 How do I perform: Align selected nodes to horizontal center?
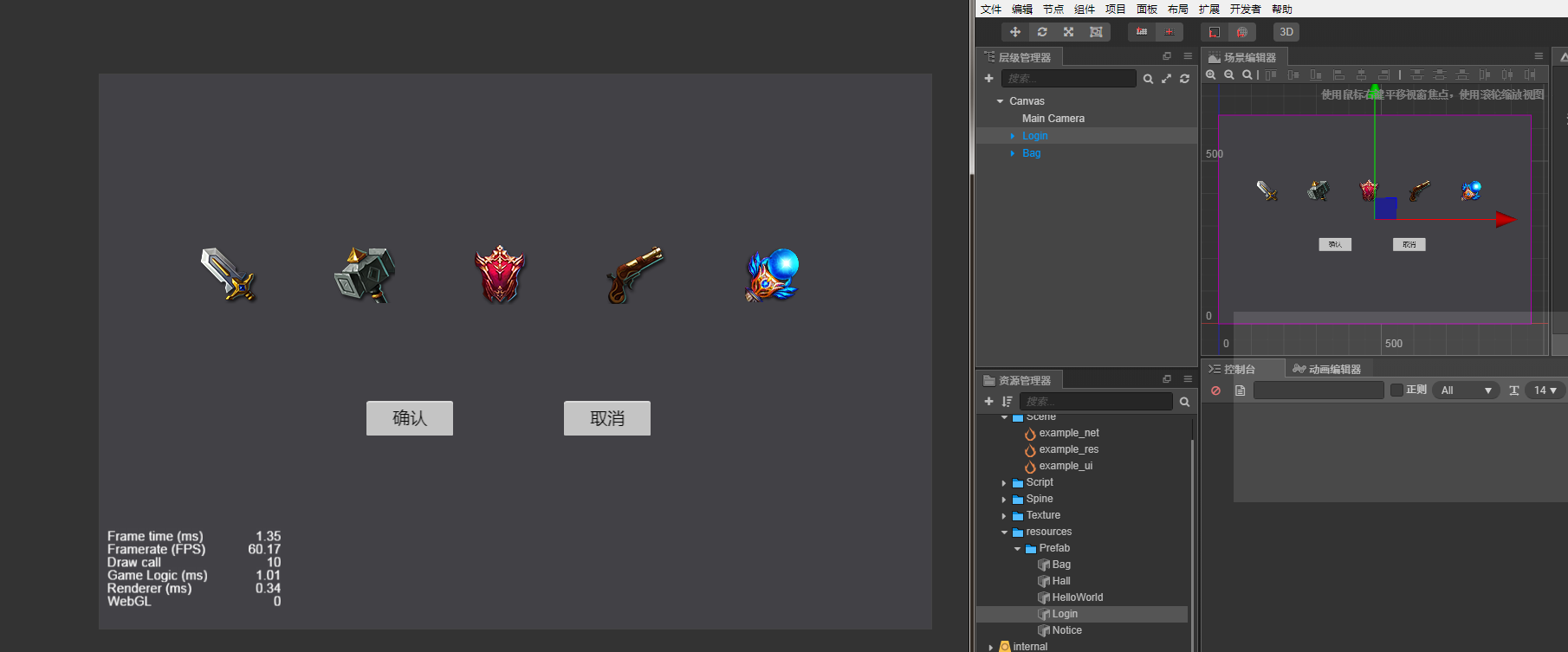click(1361, 75)
